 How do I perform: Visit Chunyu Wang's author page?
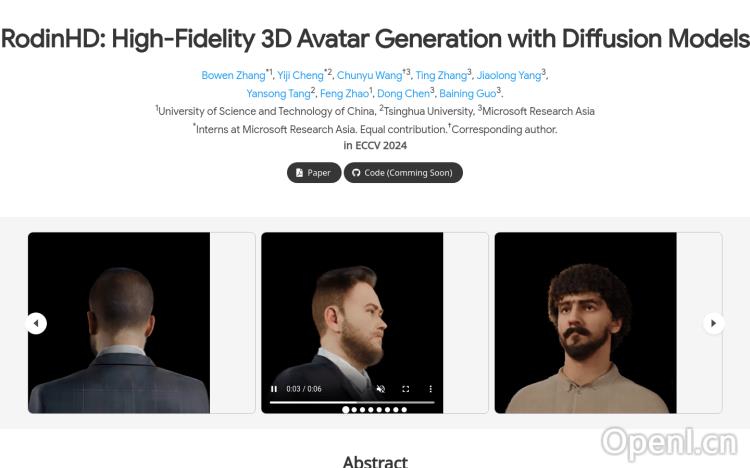click(369, 75)
